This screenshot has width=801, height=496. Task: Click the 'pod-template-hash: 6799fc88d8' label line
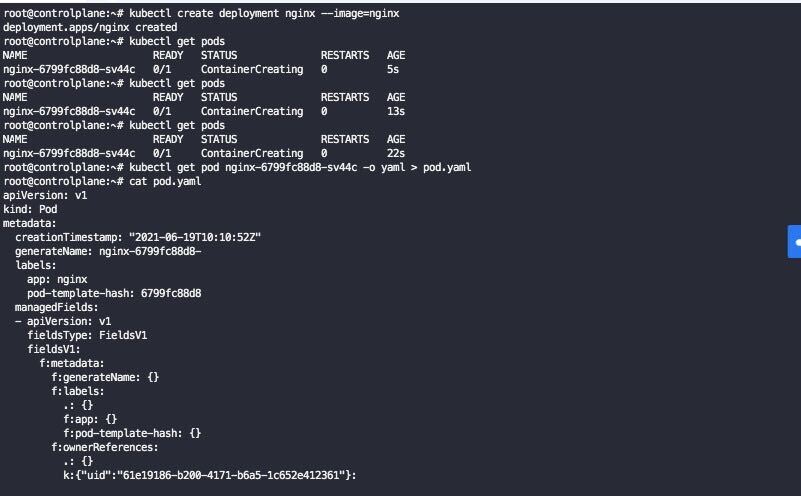coord(114,293)
